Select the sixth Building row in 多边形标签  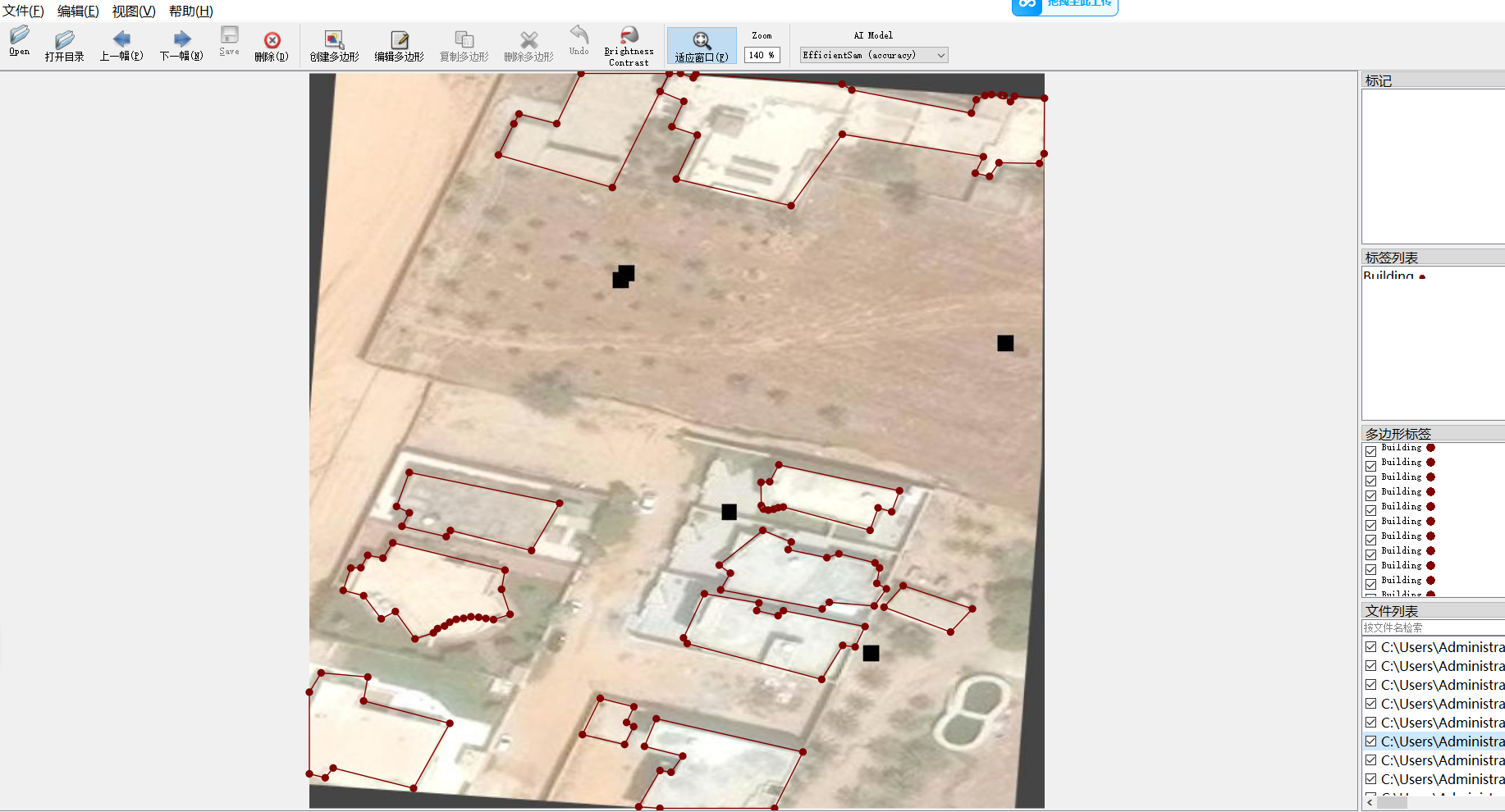pos(1434,521)
